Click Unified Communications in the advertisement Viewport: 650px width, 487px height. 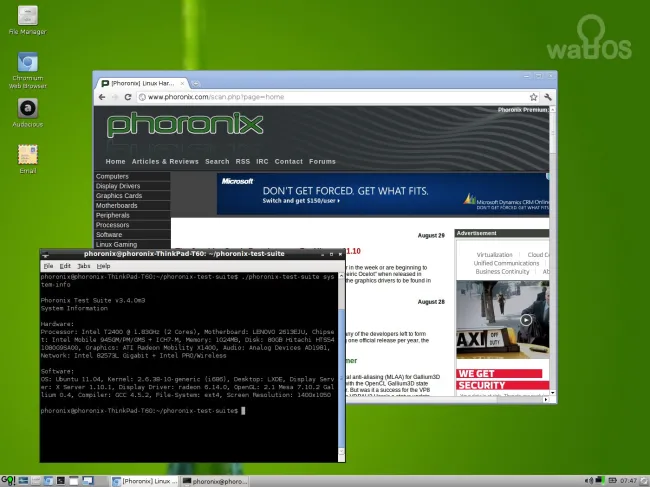pos(506,263)
